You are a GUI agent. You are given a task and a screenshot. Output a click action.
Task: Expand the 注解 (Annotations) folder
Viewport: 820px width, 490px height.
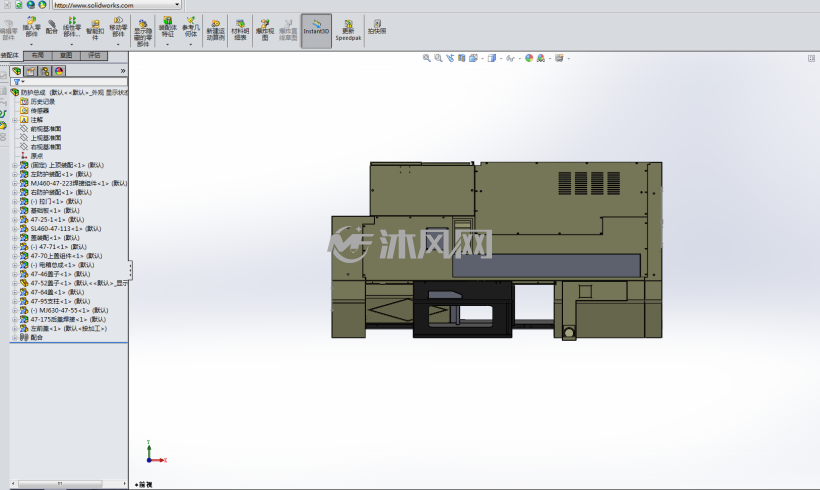tap(15, 120)
